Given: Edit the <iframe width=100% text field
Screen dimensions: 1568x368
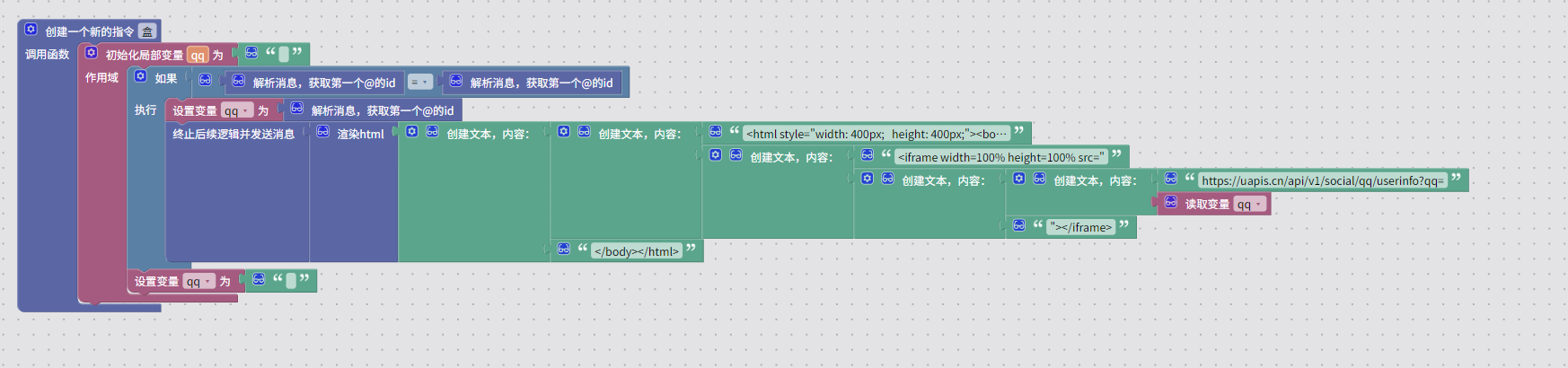Looking at the screenshot, I should click(x=1000, y=157).
